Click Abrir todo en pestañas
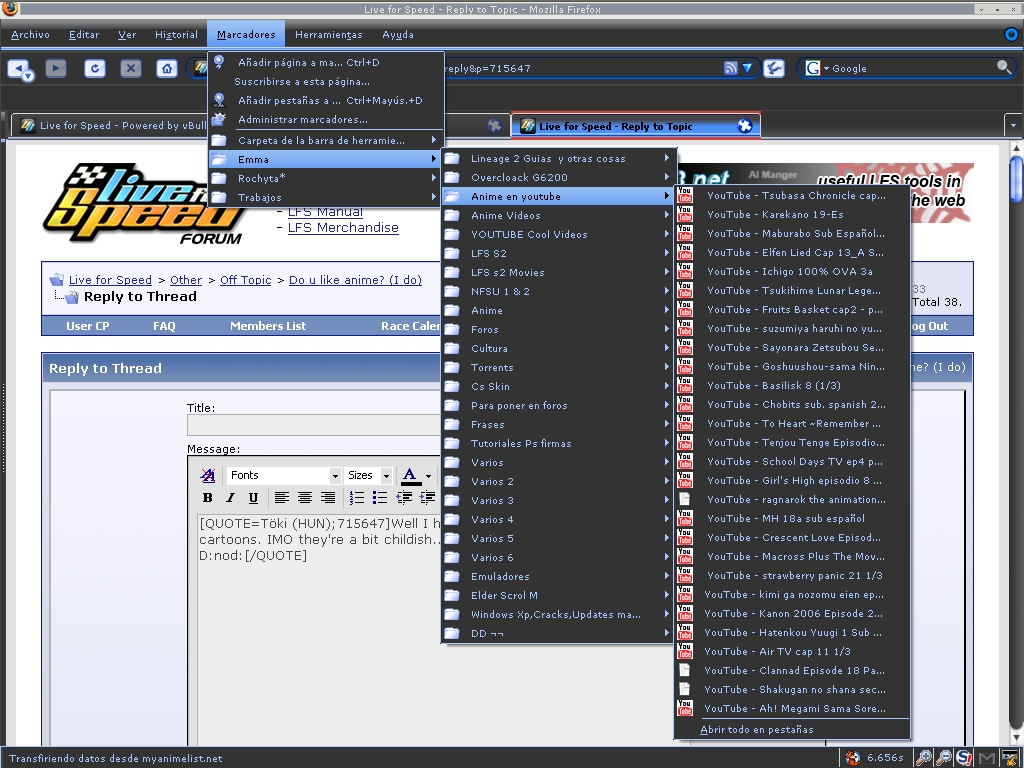1024x768 pixels. click(792, 730)
